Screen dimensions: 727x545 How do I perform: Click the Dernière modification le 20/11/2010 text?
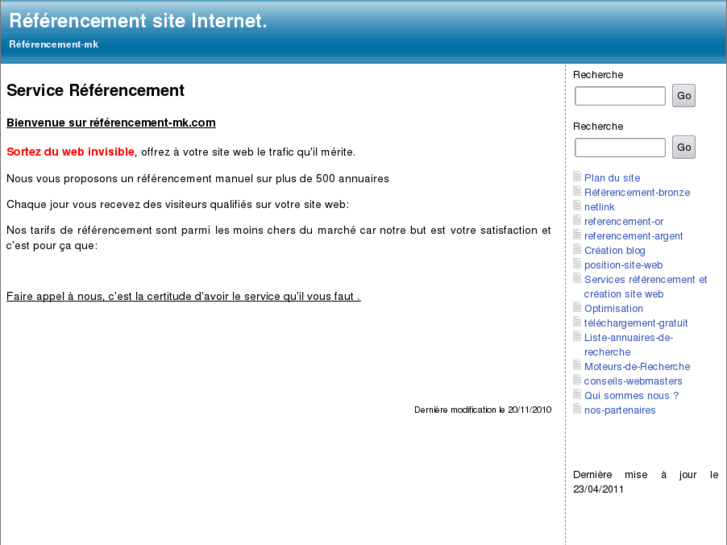pyautogui.click(x=483, y=410)
